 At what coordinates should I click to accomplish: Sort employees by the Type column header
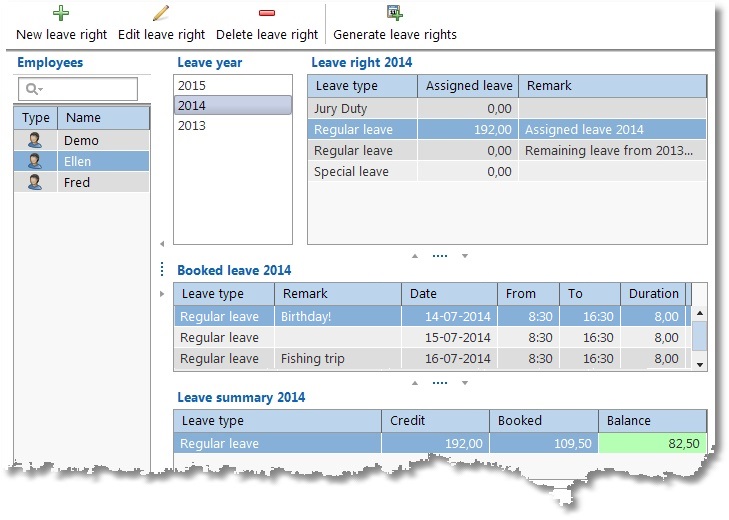tap(36, 118)
